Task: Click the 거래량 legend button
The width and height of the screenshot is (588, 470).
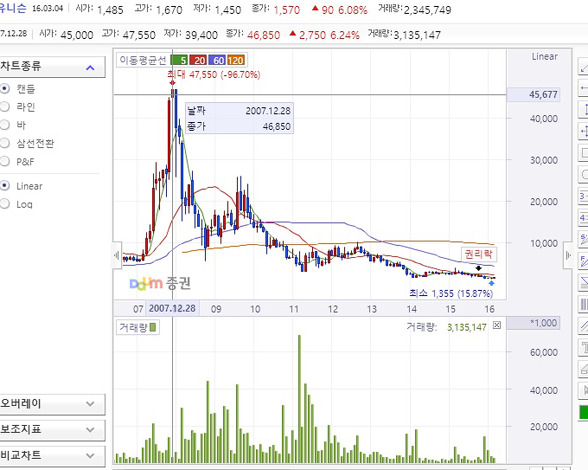Action: click(138, 327)
